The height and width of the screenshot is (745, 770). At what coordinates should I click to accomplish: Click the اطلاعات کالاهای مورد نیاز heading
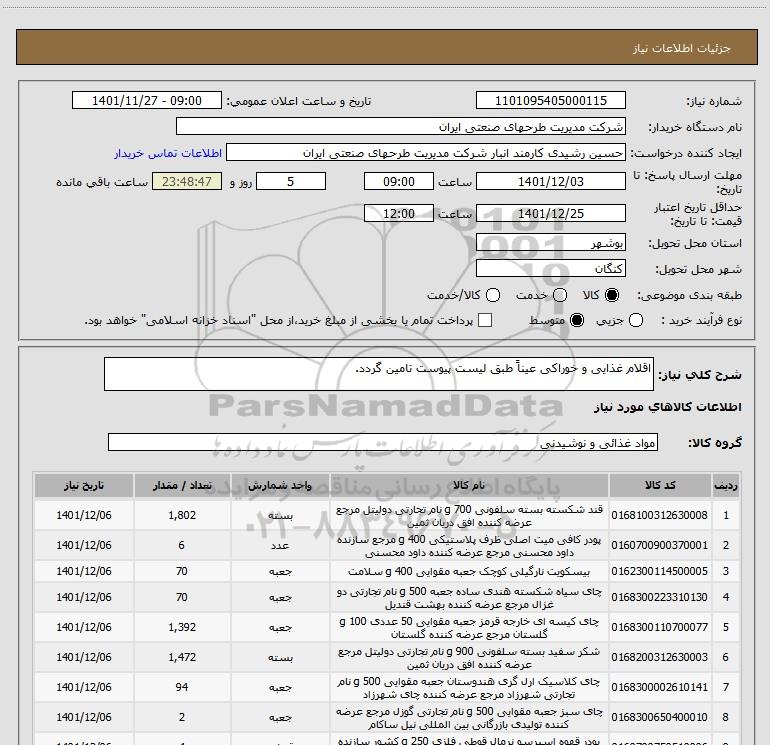pyautogui.click(x=667, y=407)
